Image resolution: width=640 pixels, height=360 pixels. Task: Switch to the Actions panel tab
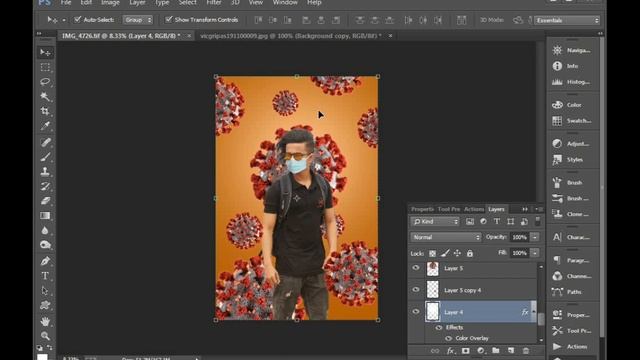(x=474, y=209)
